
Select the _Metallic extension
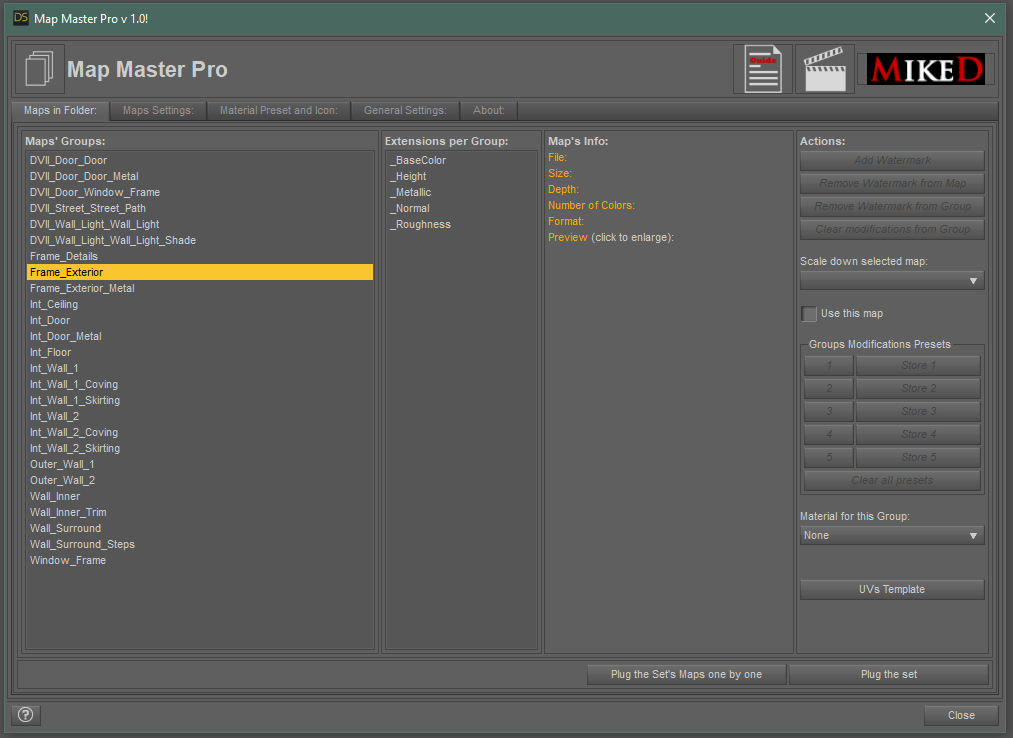coord(461,193)
